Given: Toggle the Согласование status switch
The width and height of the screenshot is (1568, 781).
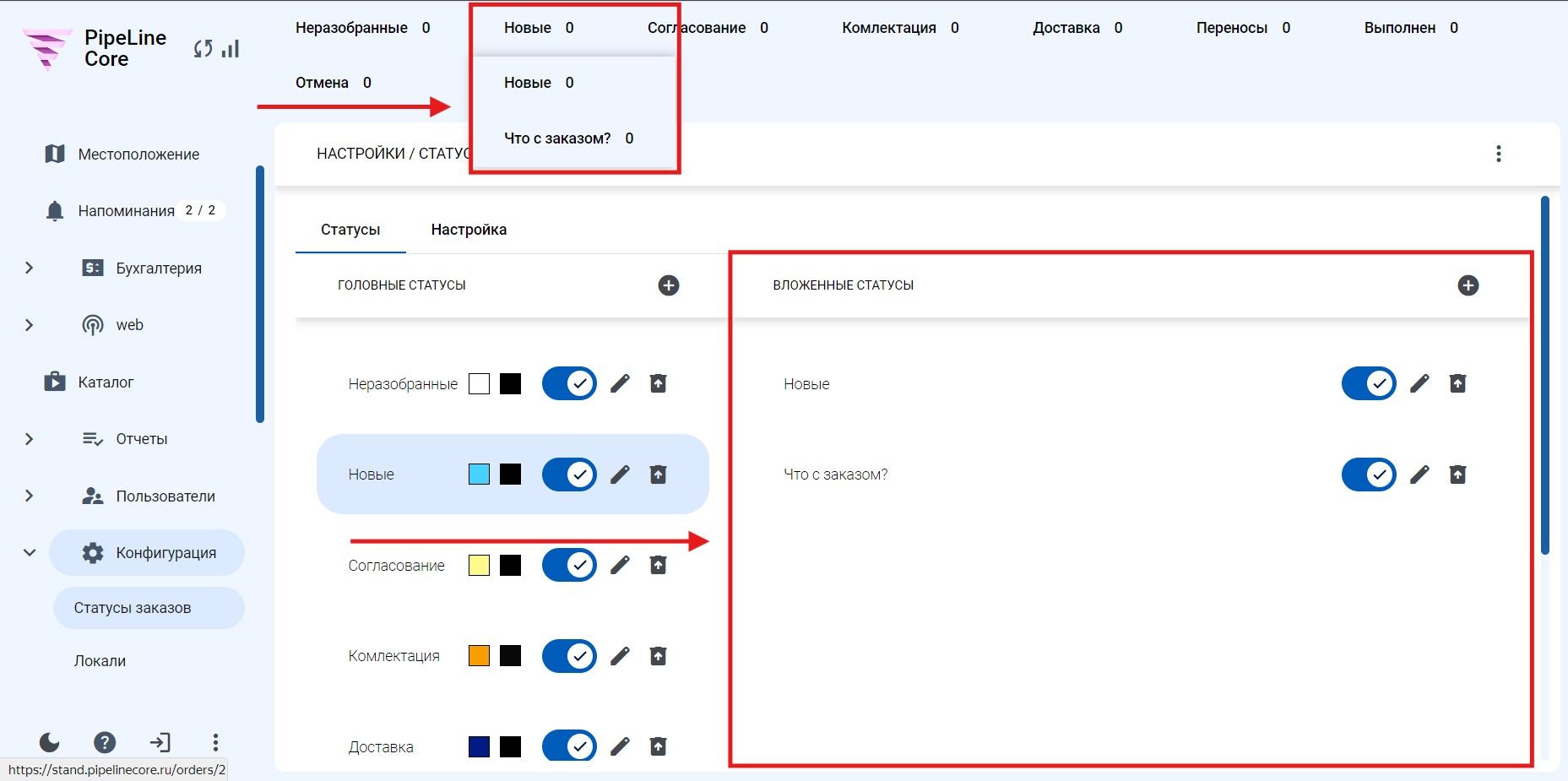Looking at the screenshot, I should (569, 565).
